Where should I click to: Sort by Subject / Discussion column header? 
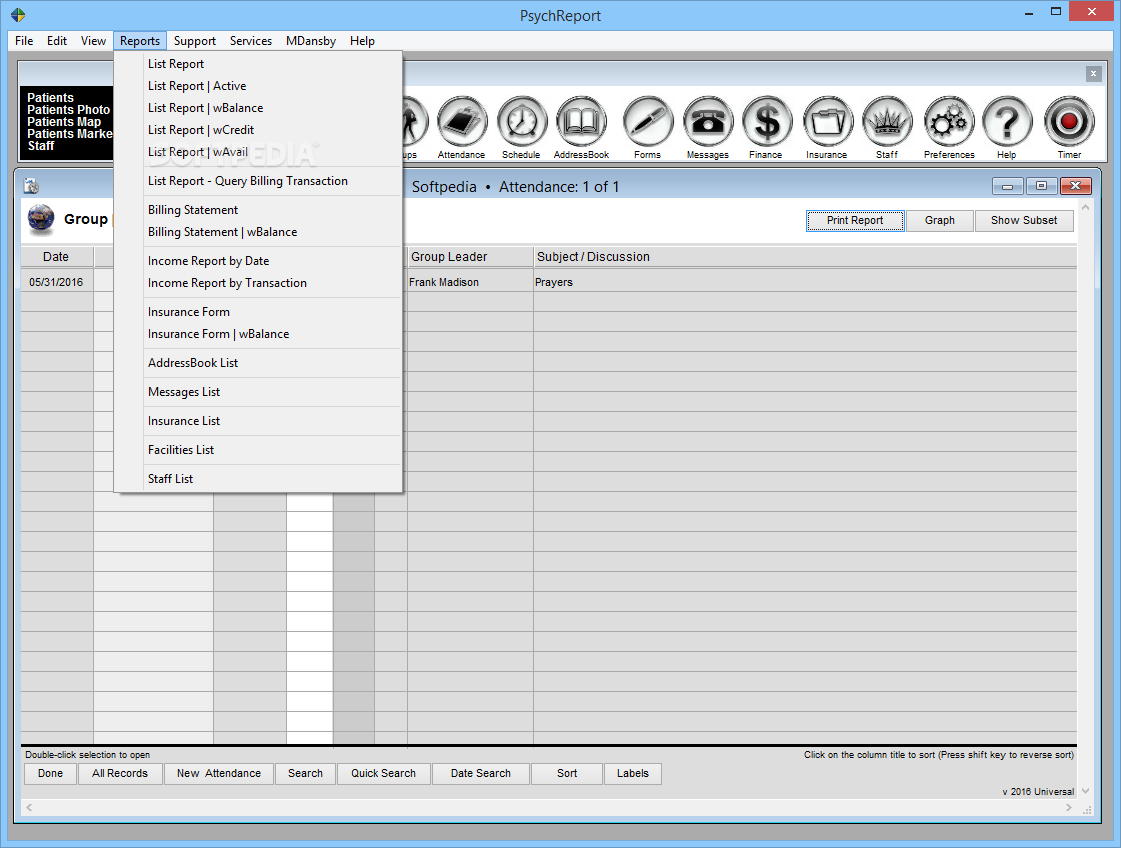(805, 257)
